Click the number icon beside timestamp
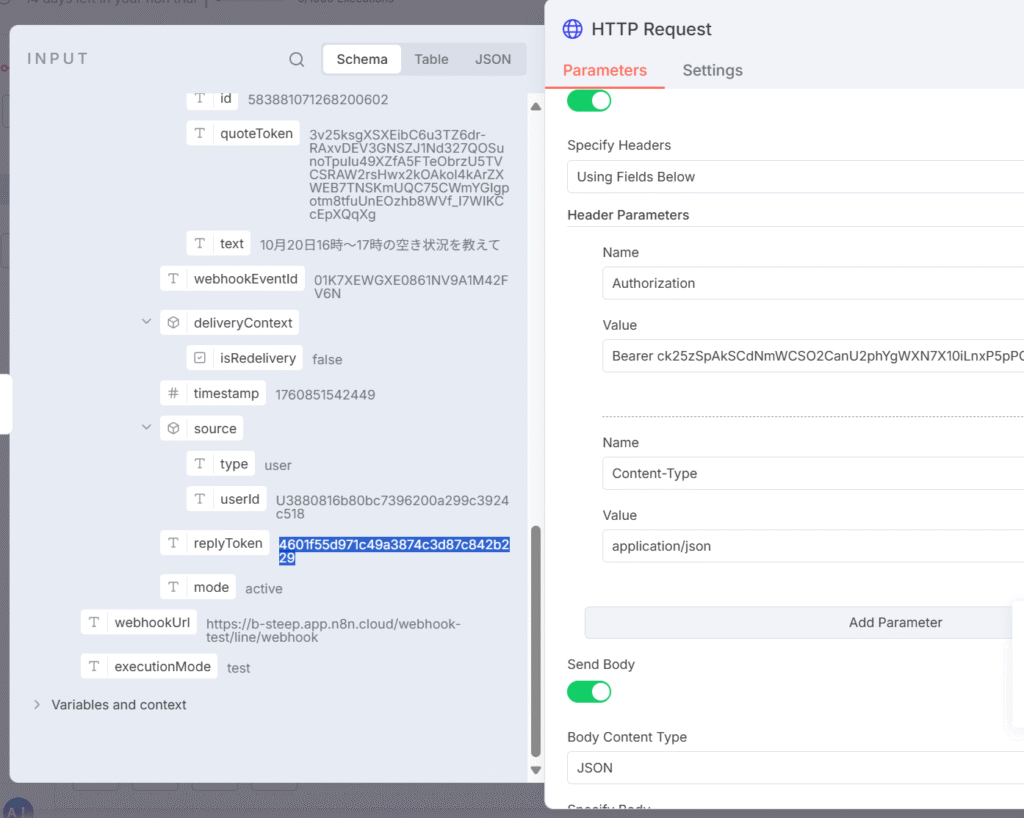The height and width of the screenshot is (818, 1024). point(174,394)
